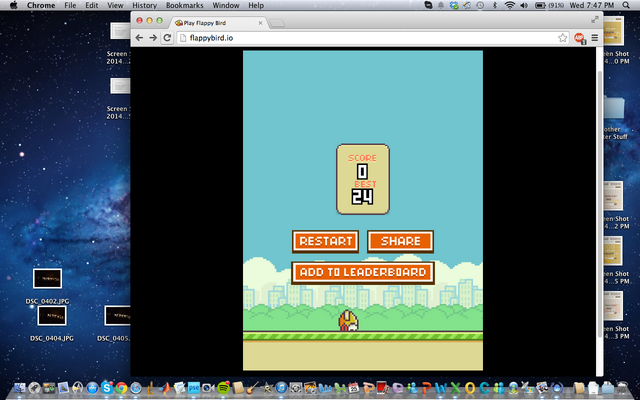This screenshot has height=400, width=640.
Task: Open Time Machine menu bar icon
Action: click(x=480, y=5)
